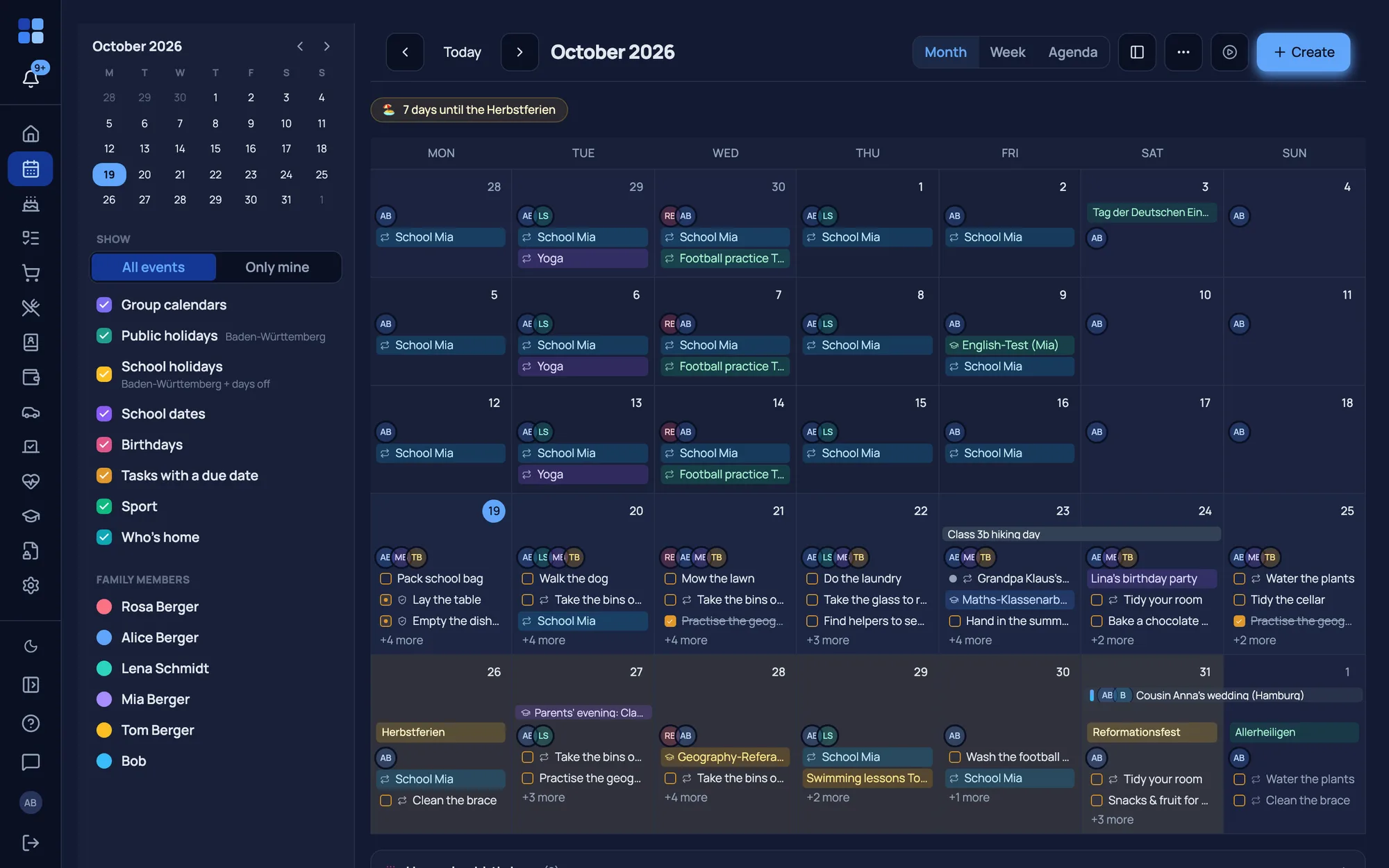The height and width of the screenshot is (868, 1389).
Task: Select the Month view tab
Action: 945,52
